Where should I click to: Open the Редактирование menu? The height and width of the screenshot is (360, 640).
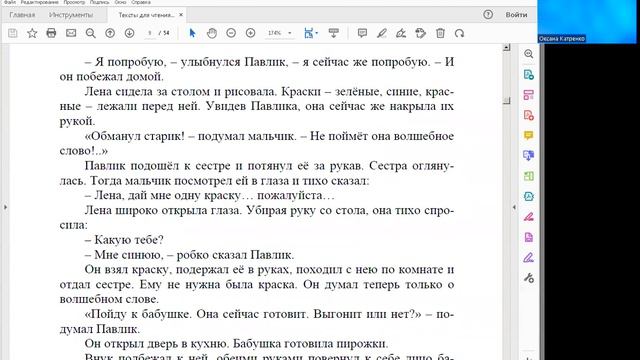pos(39,2)
